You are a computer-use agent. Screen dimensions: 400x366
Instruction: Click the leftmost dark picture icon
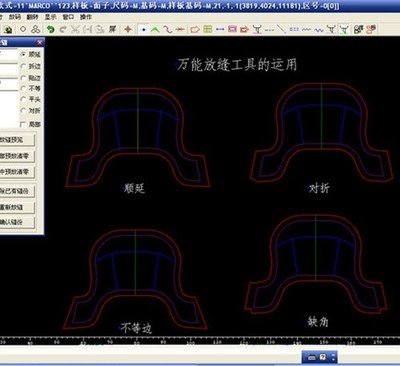tap(9, 30)
